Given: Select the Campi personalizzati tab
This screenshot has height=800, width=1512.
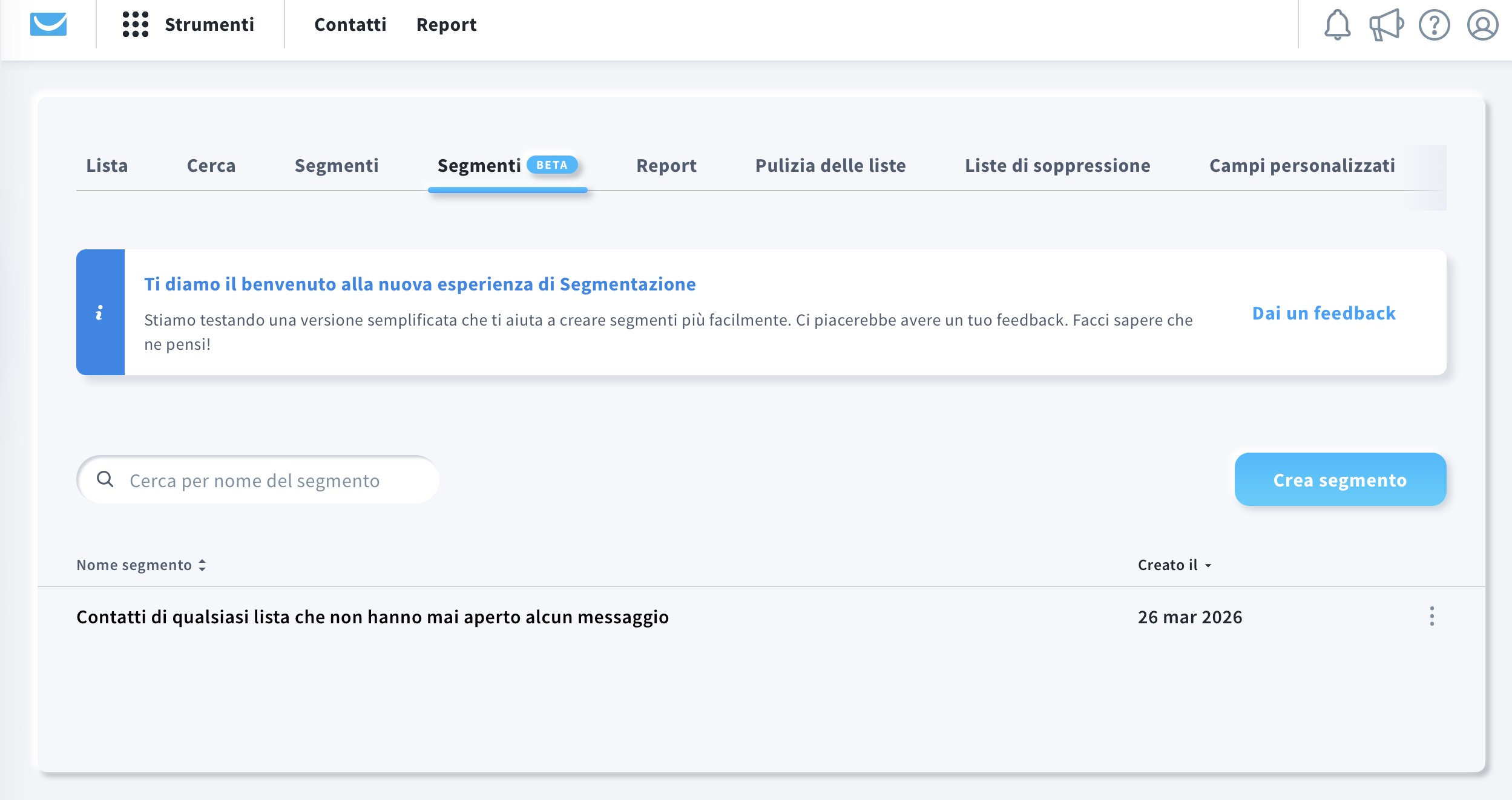Looking at the screenshot, I should (x=1301, y=165).
